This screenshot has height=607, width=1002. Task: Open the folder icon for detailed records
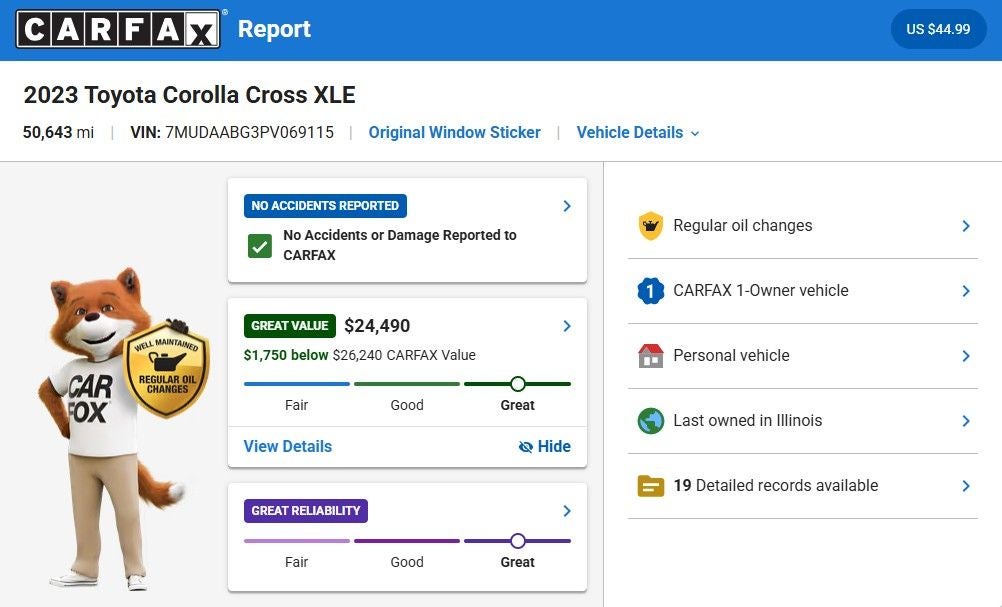click(x=651, y=485)
